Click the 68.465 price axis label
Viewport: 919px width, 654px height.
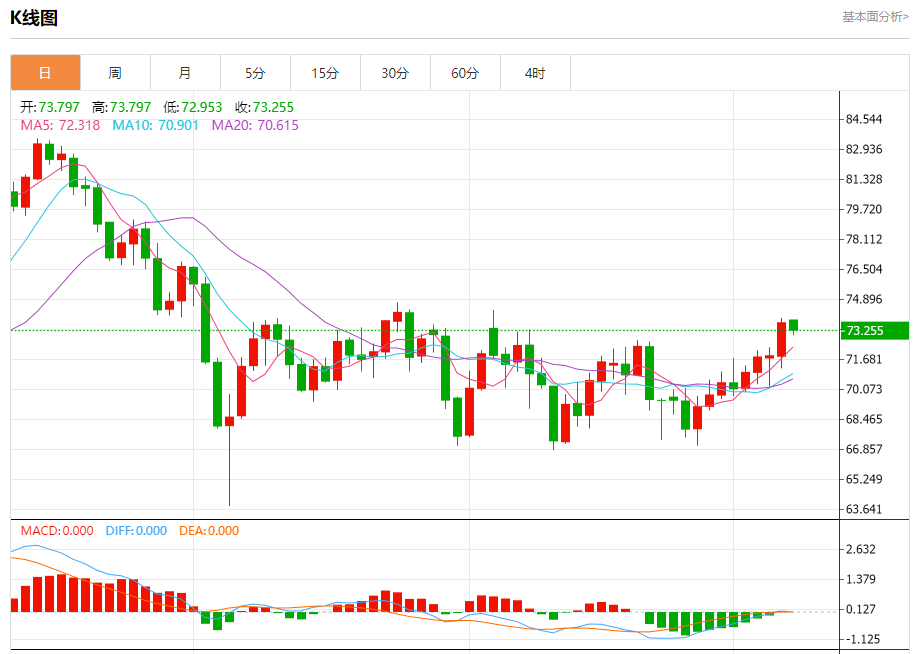pyautogui.click(x=864, y=419)
